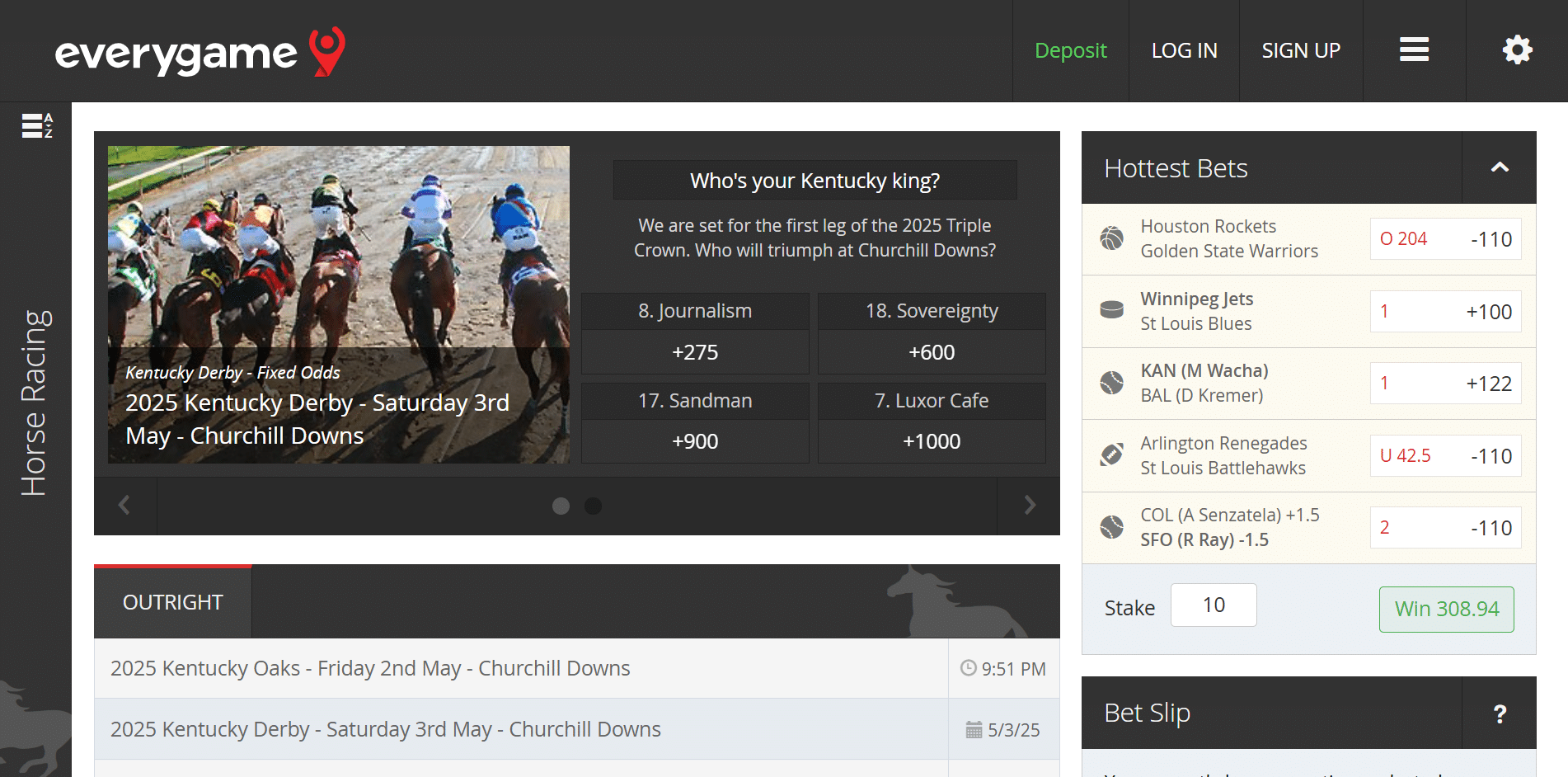Select the second carousel dot indicator
1568x777 pixels.
tap(593, 506)
